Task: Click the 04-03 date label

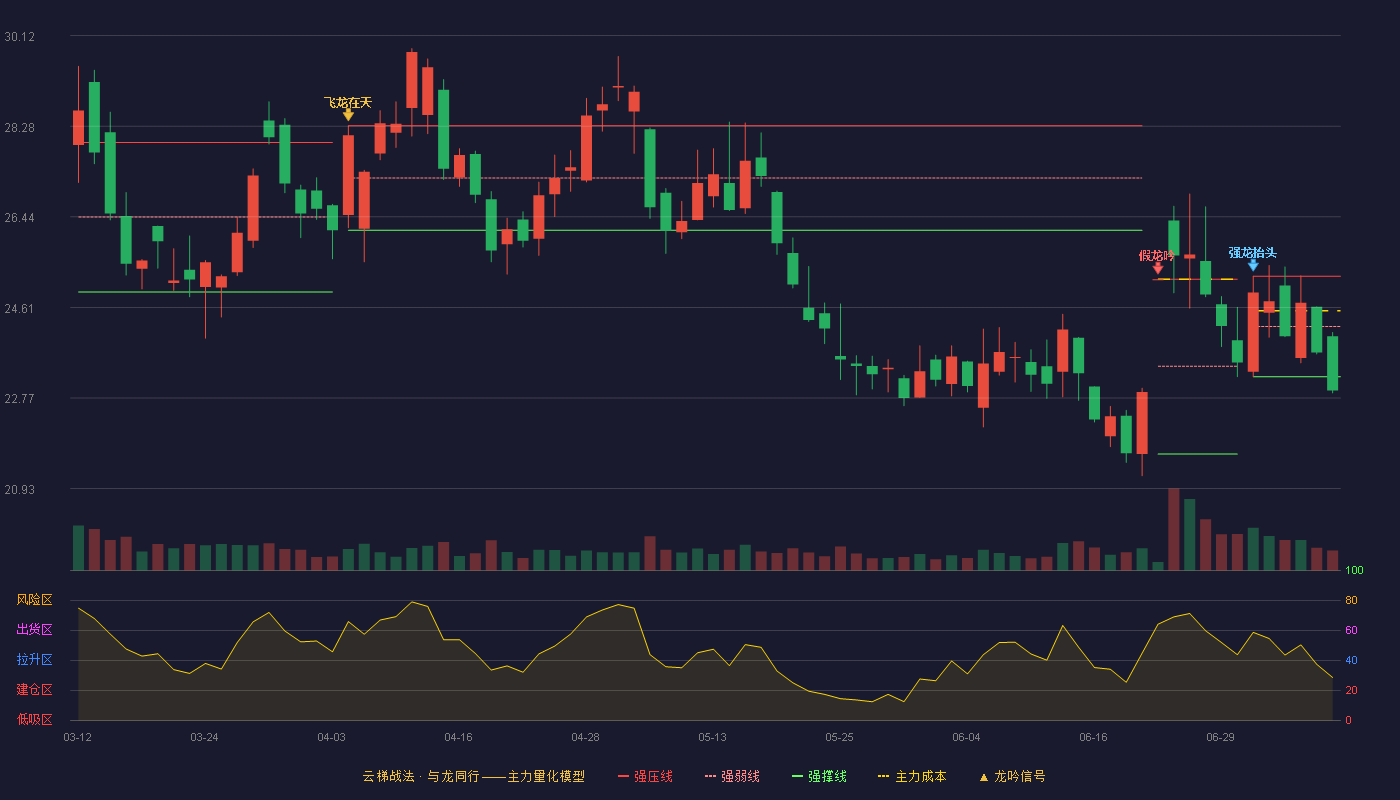Action: [331, 737]
